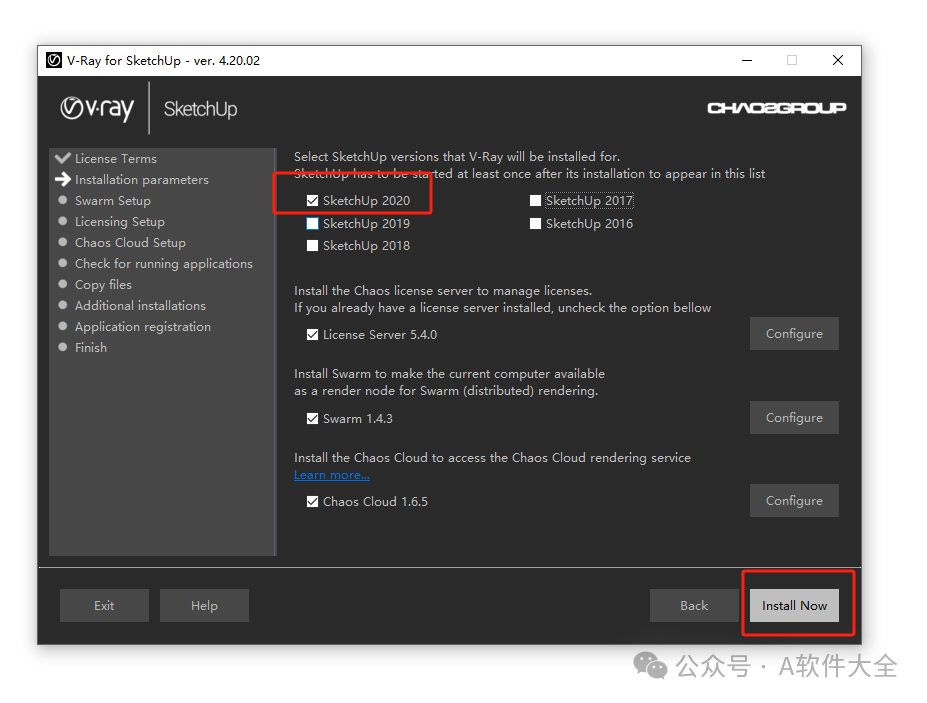Check the SketchUp 2020 checkbox
Viewport: 927px width, 703px height.
[312, 201]
